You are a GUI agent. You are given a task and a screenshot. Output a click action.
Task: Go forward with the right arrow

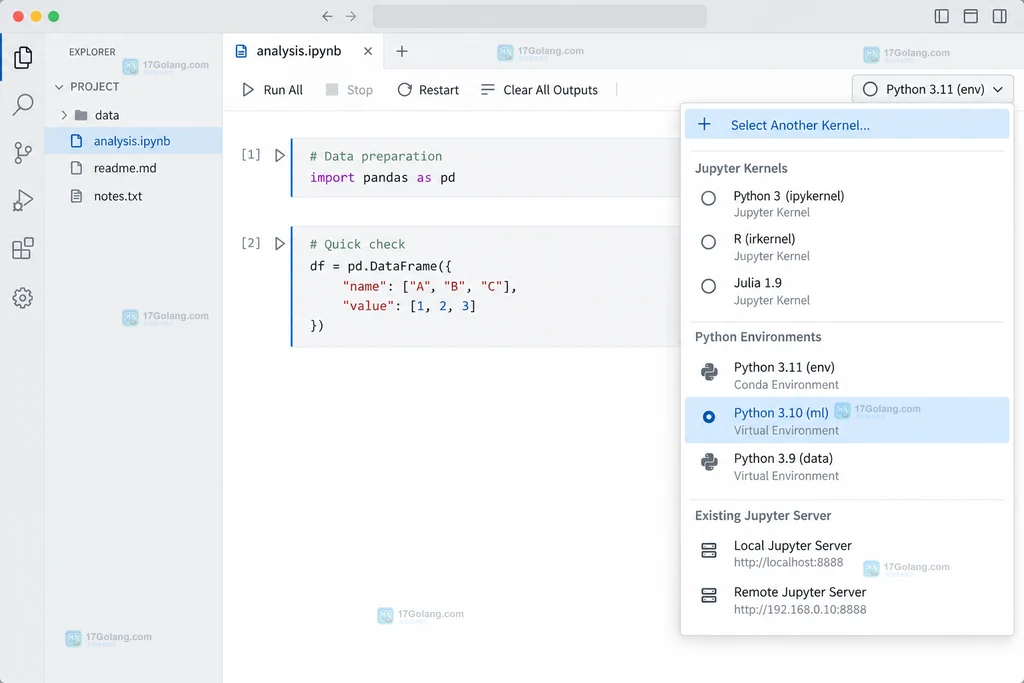(351, 16)
